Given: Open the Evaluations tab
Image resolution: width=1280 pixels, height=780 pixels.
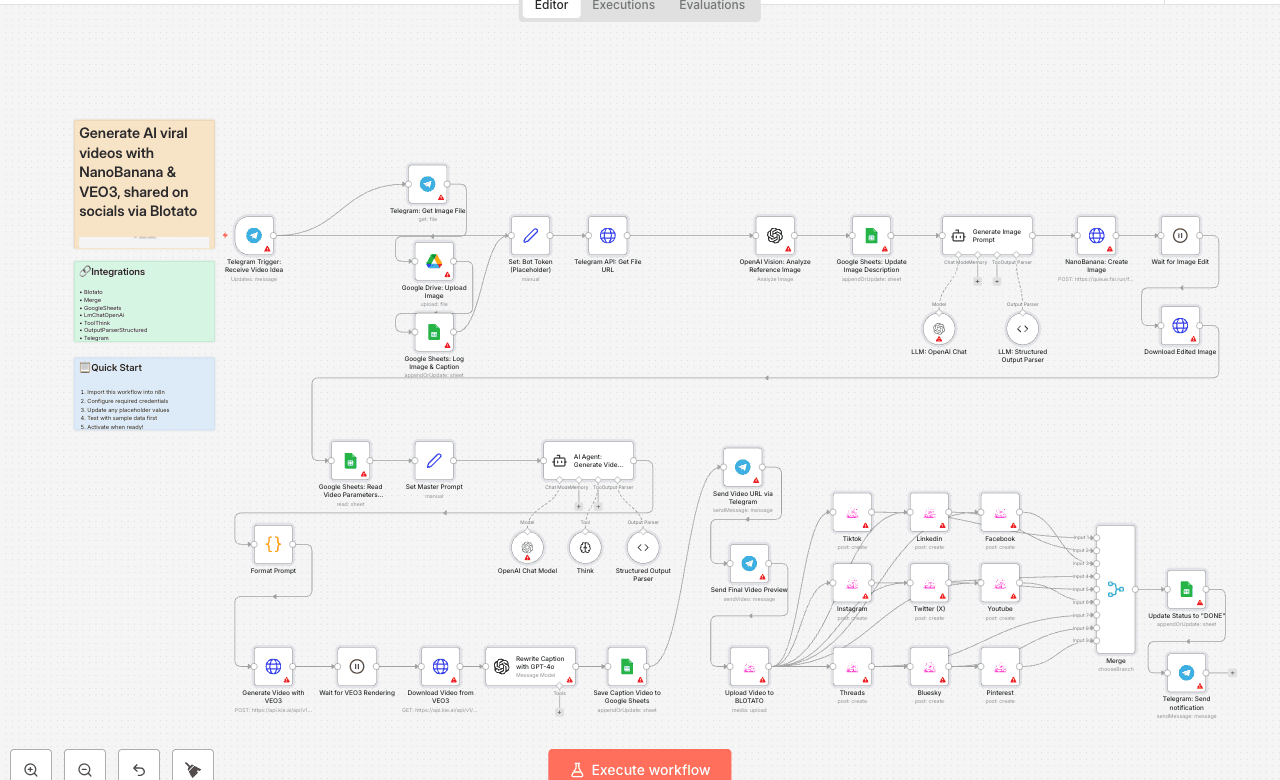Looking at the screenshot, I should 711,6.
